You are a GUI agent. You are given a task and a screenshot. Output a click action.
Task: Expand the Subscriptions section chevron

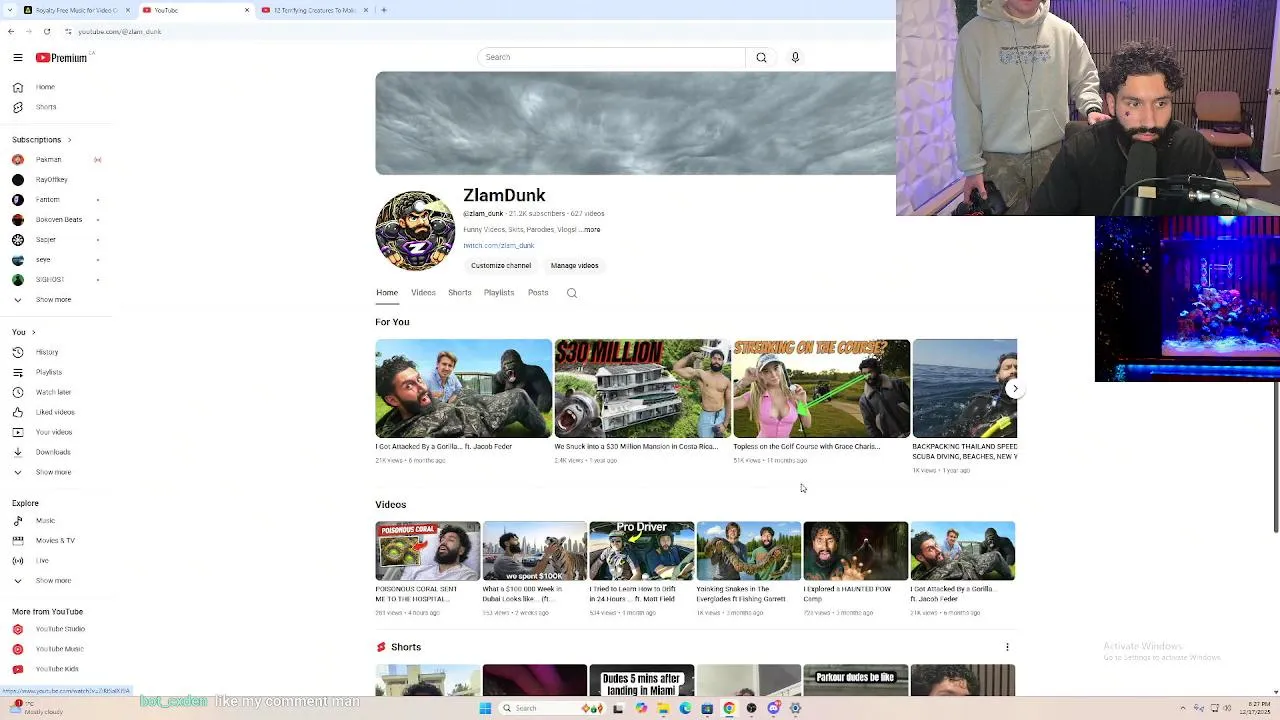click(69, 140)
